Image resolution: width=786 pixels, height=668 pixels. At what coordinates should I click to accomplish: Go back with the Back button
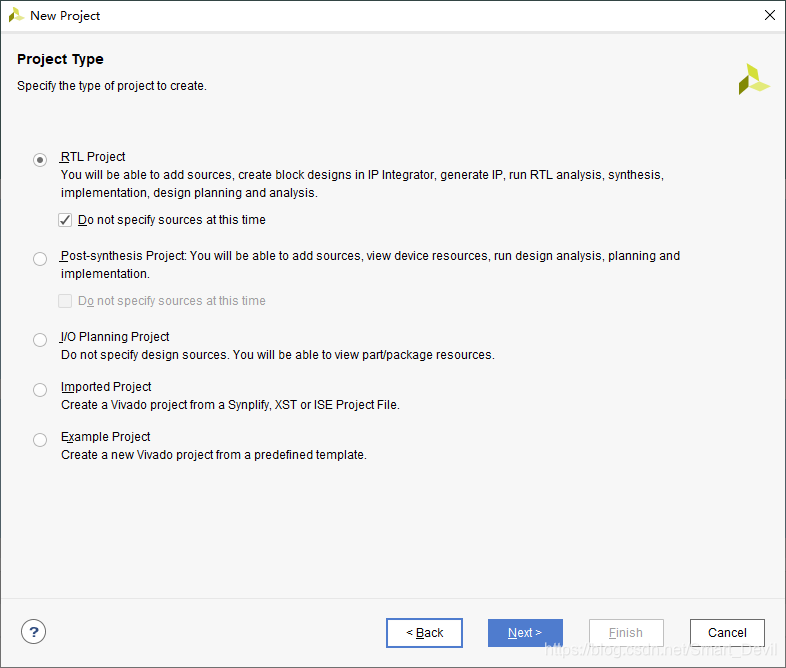click(425, 633)
